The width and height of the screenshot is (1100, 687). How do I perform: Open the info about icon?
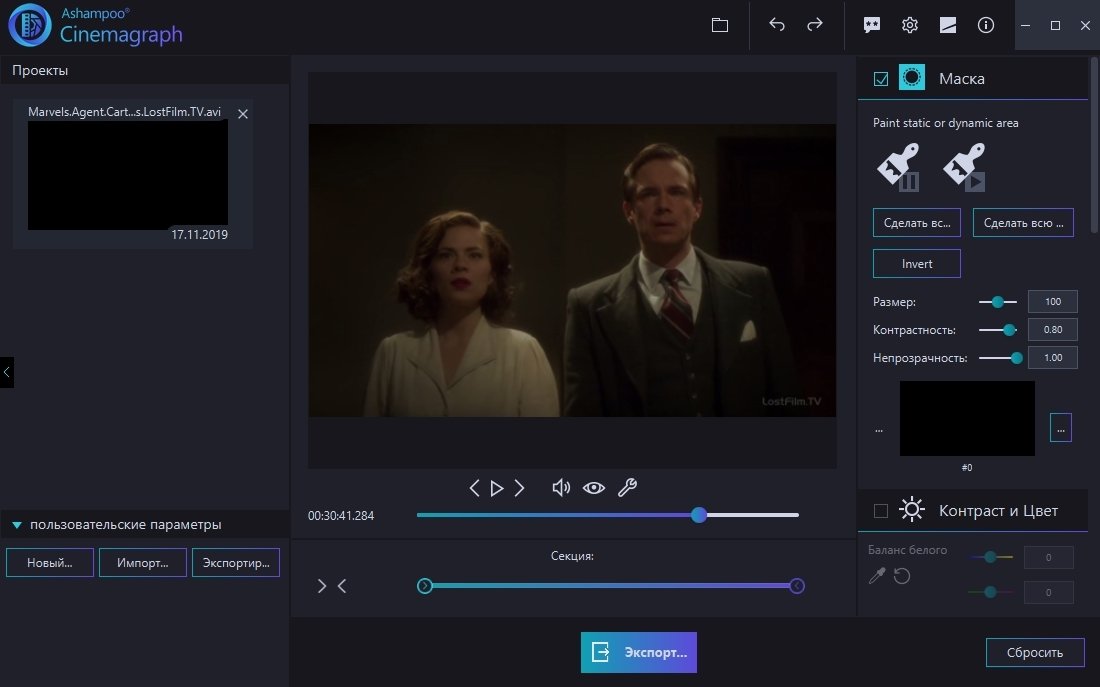click(x=986, y=25)
